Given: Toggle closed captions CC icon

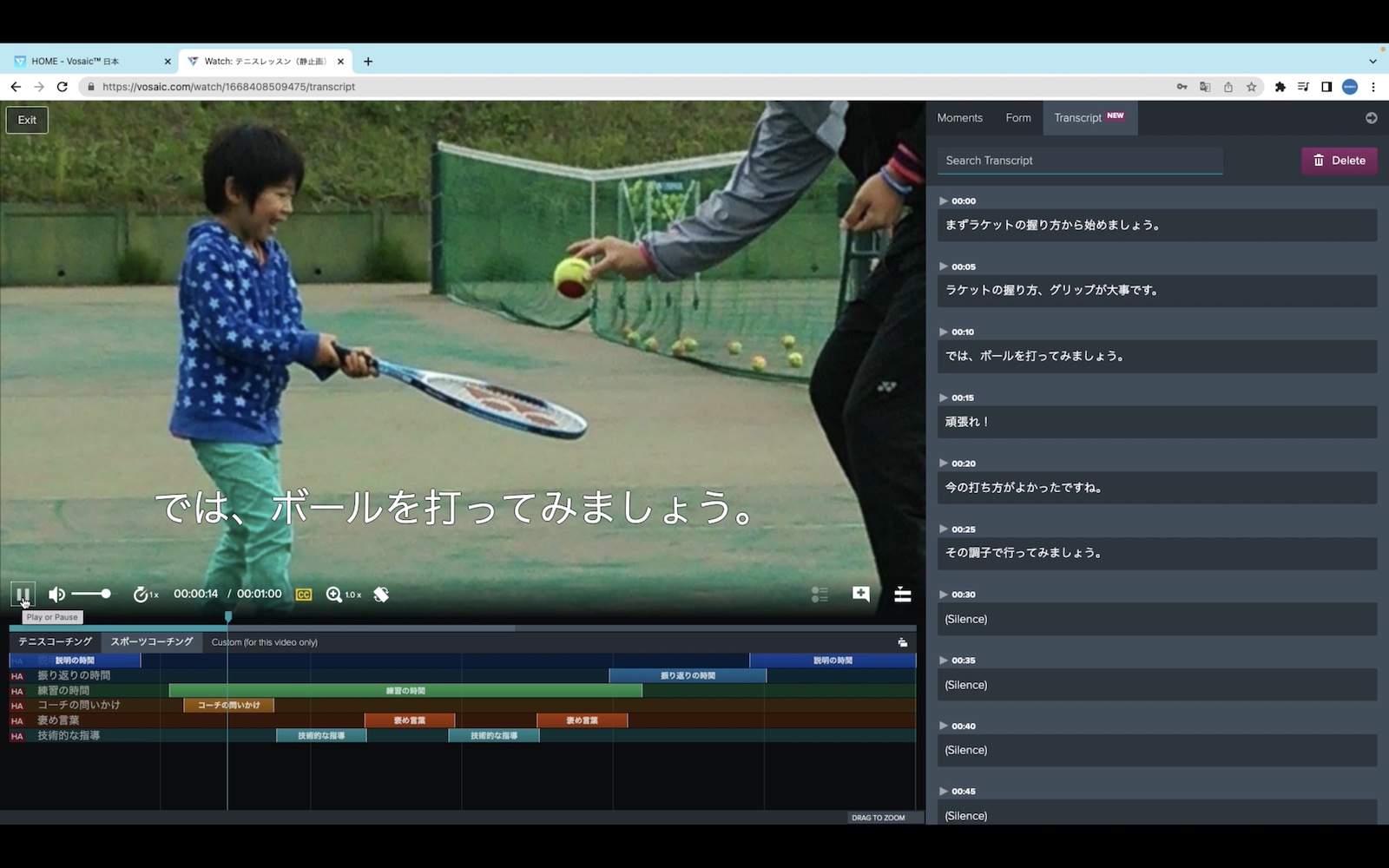Looking at the screenshot, I should pos(304,595).
